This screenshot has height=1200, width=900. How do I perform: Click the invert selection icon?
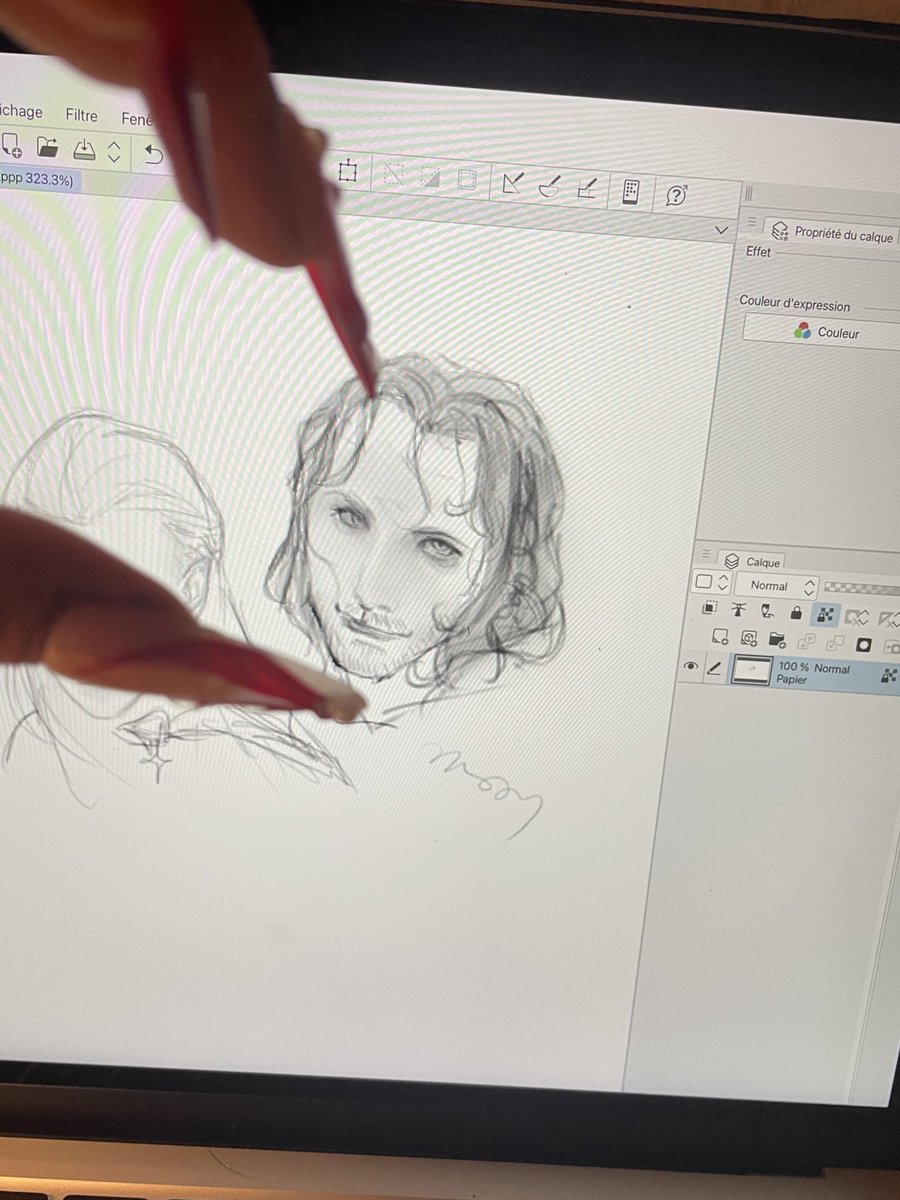click(x=430, y=178)
